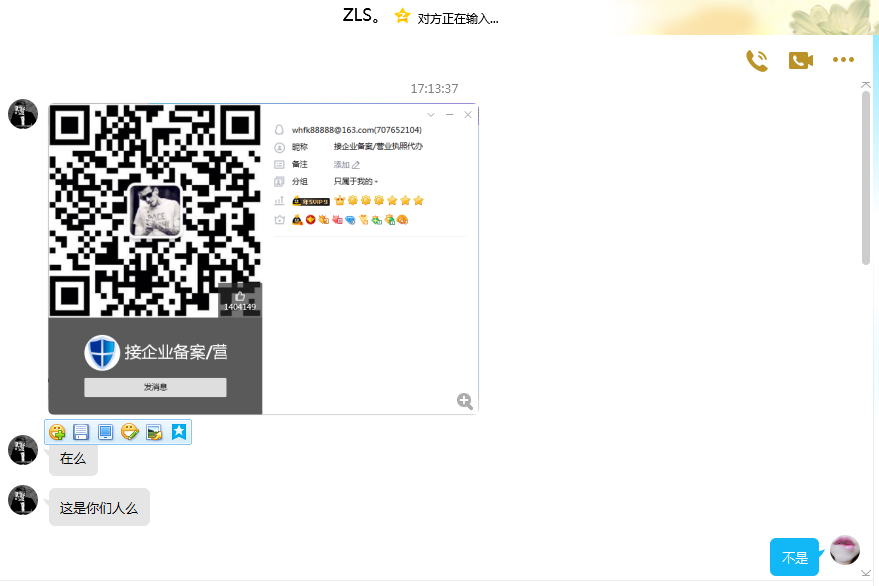The image size is (879, 586).
Task: Click the chat scrollbar up arrow
Action: coord(866,85)
